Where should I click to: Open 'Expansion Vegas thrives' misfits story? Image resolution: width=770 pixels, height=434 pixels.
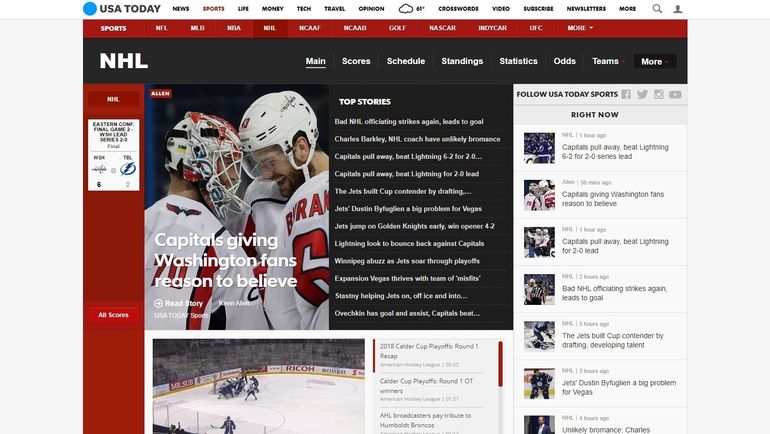[x=407, y=278]
